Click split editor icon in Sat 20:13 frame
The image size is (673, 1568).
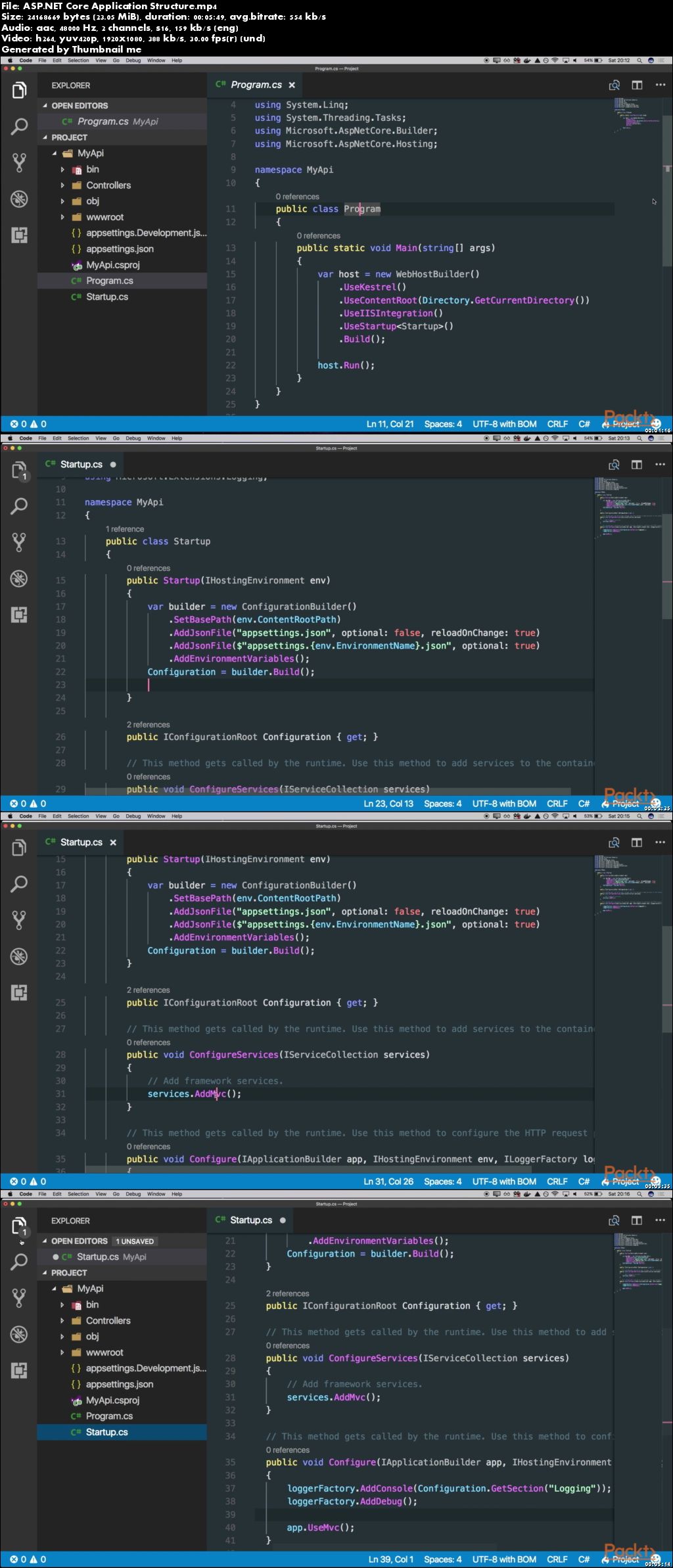pyautogui.click(x=637, y=465)
